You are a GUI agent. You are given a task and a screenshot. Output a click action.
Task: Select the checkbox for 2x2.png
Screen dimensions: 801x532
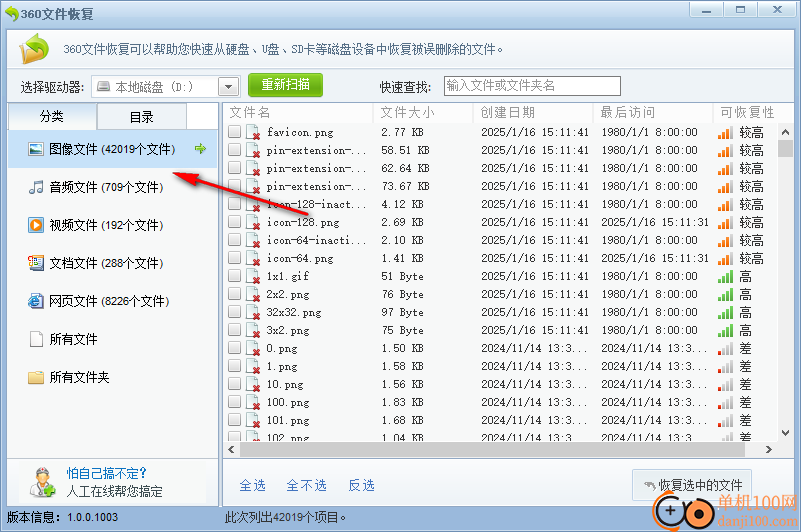point(234,294)
